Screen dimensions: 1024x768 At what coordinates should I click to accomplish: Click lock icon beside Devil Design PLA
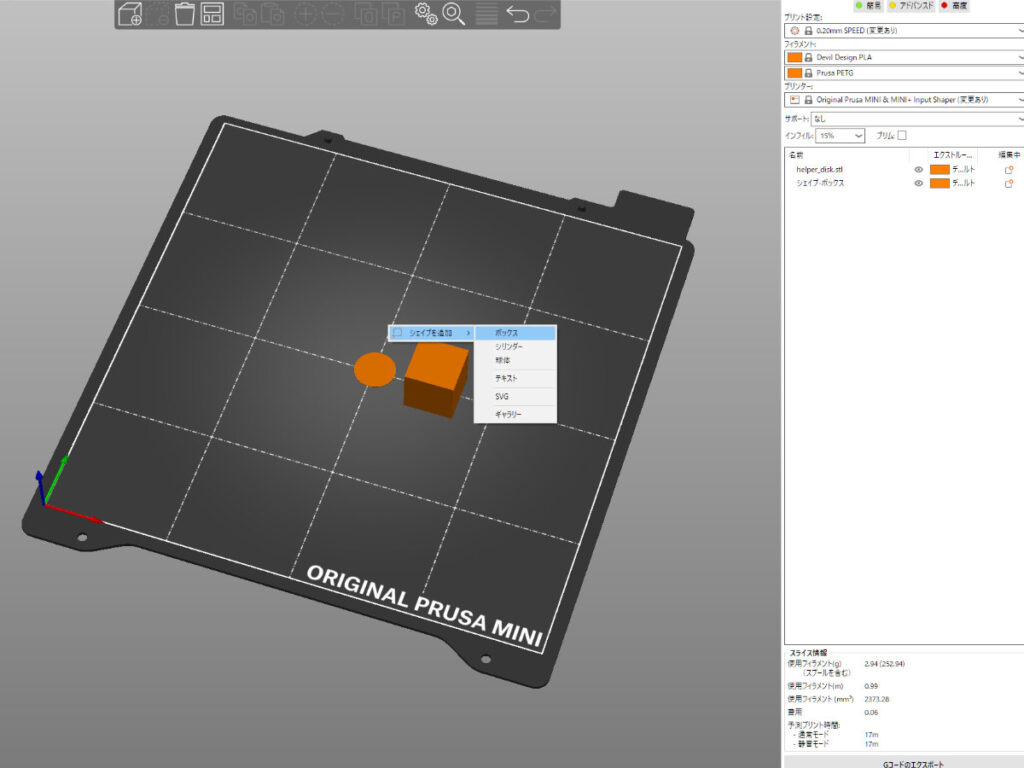click(808, 57)
